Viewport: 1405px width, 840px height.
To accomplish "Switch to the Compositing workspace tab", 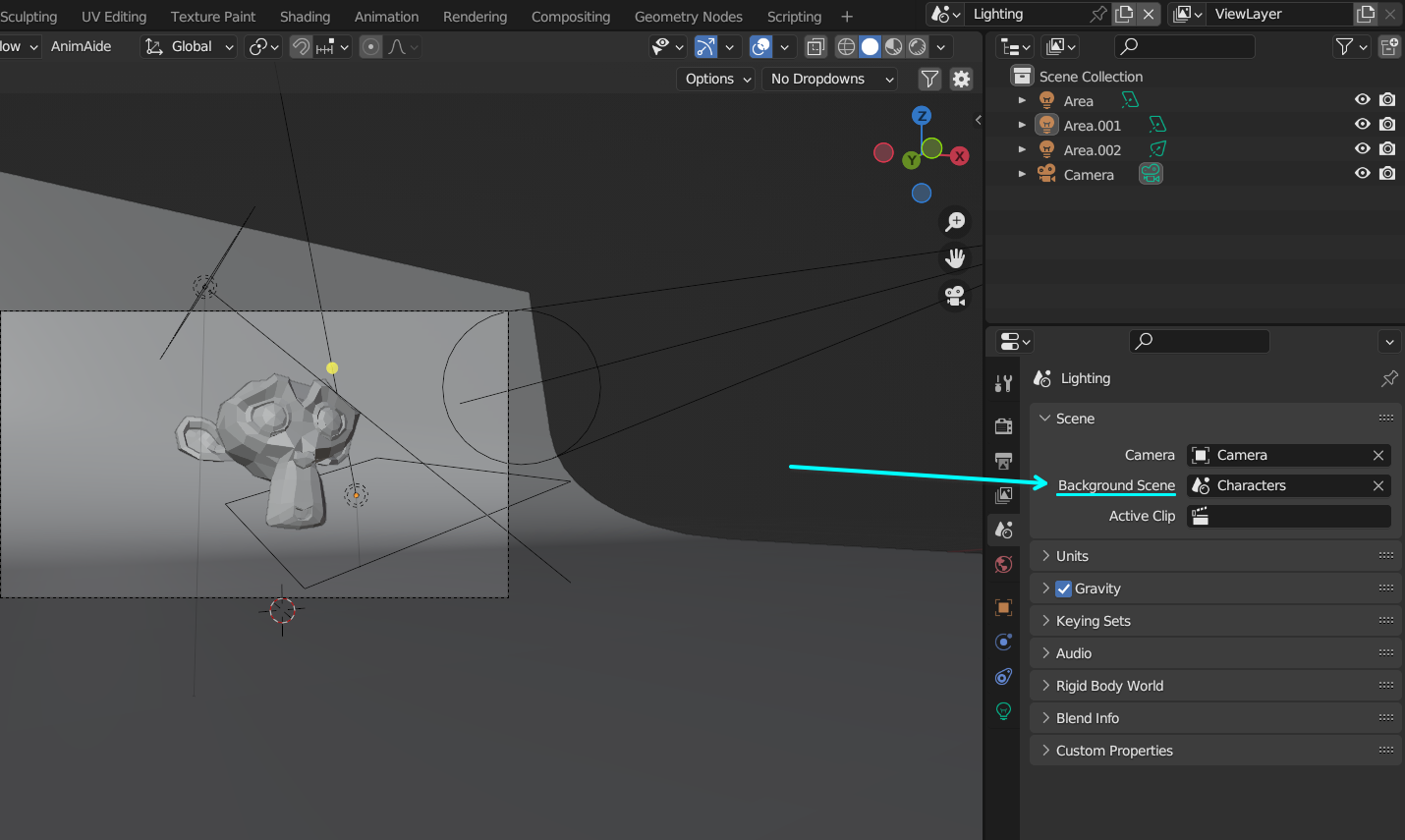I will pos(571,17).
